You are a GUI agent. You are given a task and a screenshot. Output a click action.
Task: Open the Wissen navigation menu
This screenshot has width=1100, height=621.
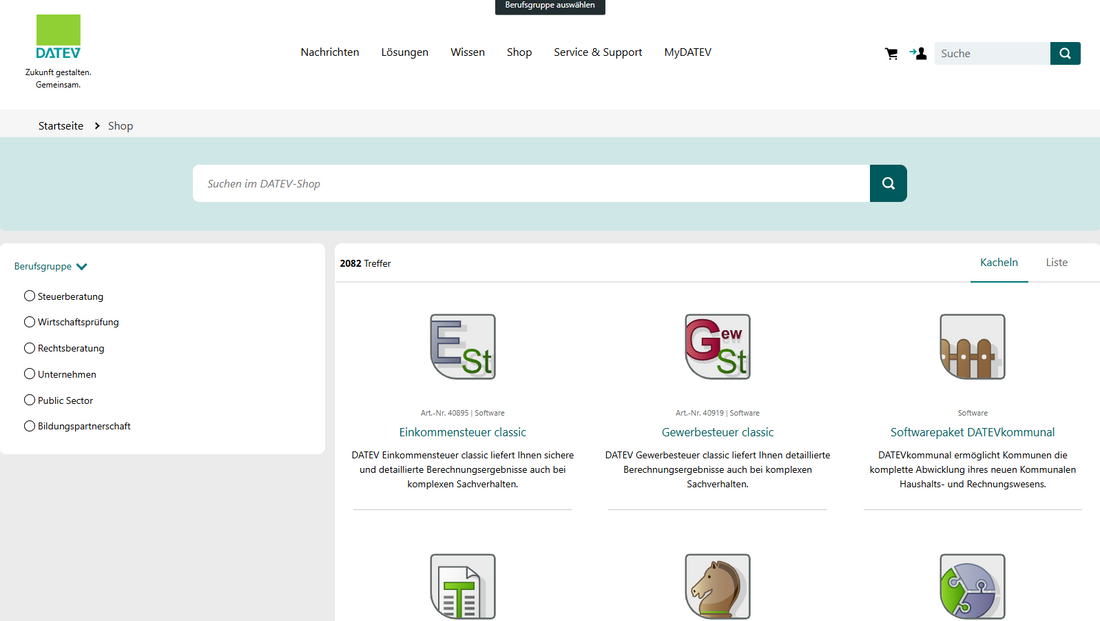coord(467,52)
